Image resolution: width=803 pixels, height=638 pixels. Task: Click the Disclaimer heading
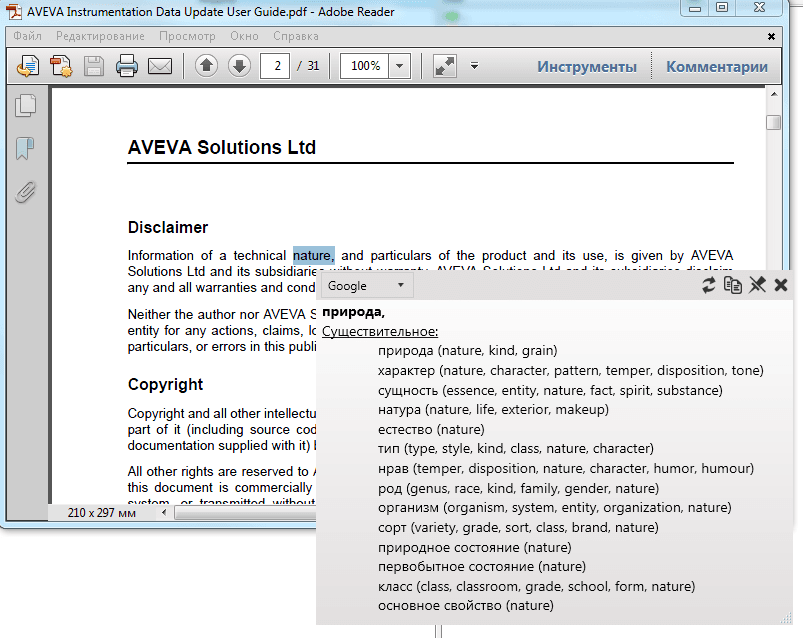click(168, 227)
